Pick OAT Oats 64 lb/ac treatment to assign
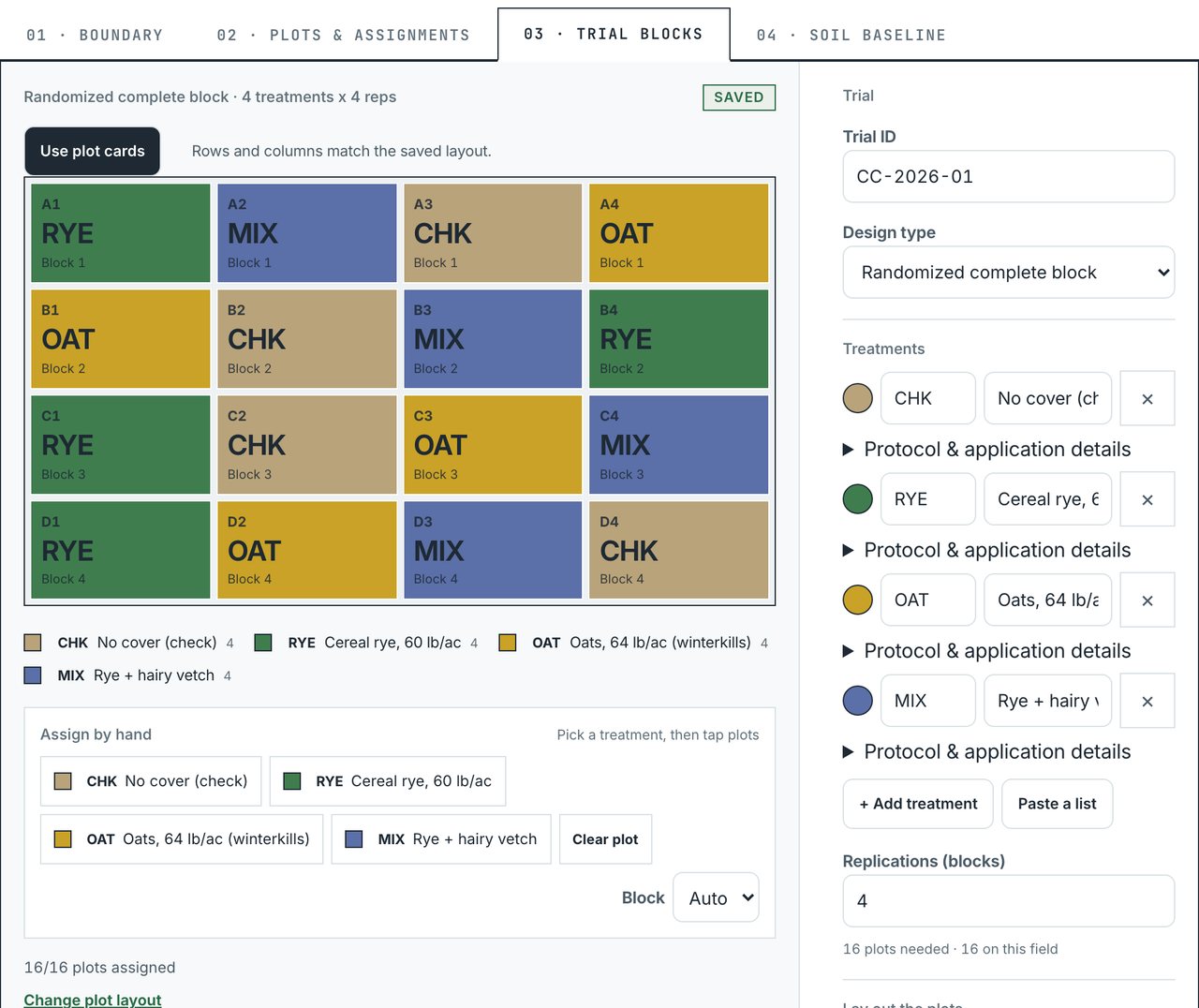The width and height of the screenshot is (1199, 1008). point(182,839)
